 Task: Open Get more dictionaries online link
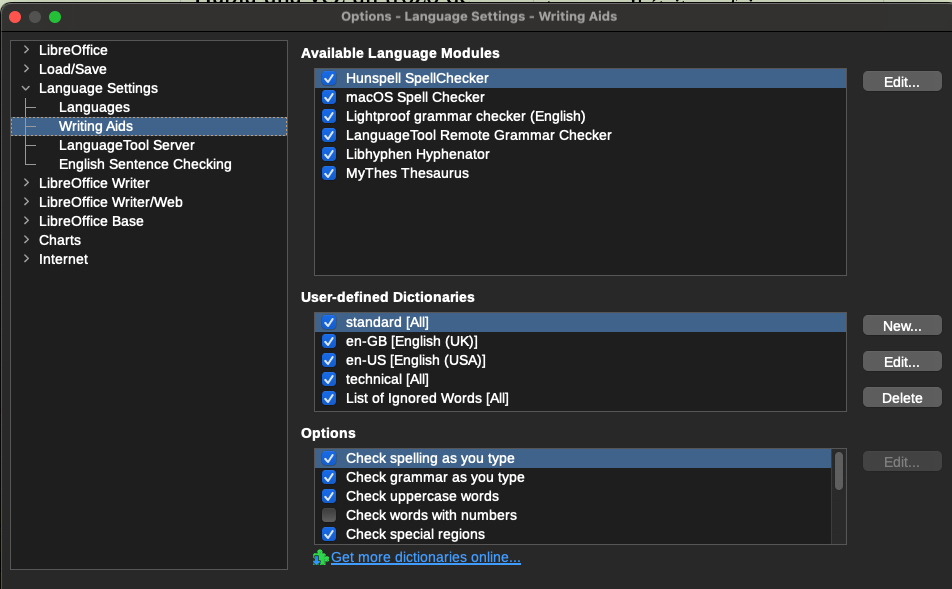point(426,557)
